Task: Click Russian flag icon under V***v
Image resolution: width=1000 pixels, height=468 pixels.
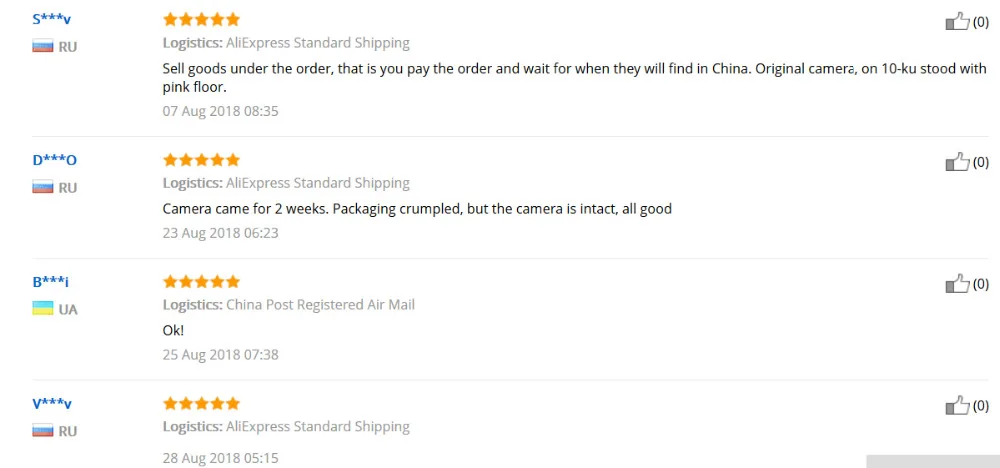Action: coord(43,431)
